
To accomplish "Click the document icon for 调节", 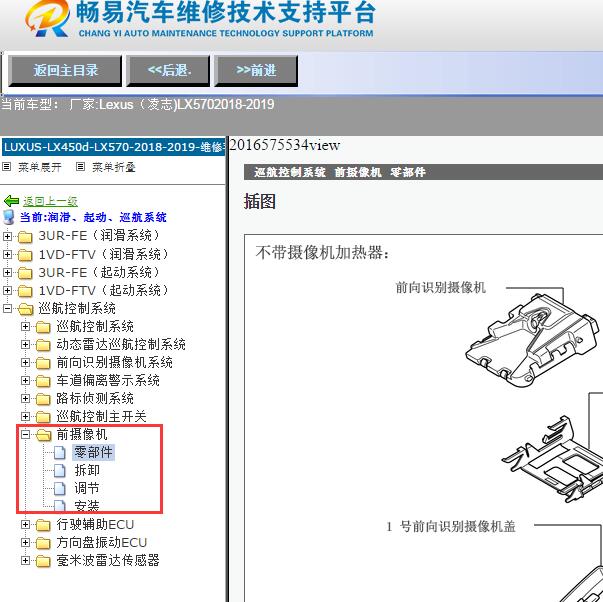I will (x=60, y=489).
